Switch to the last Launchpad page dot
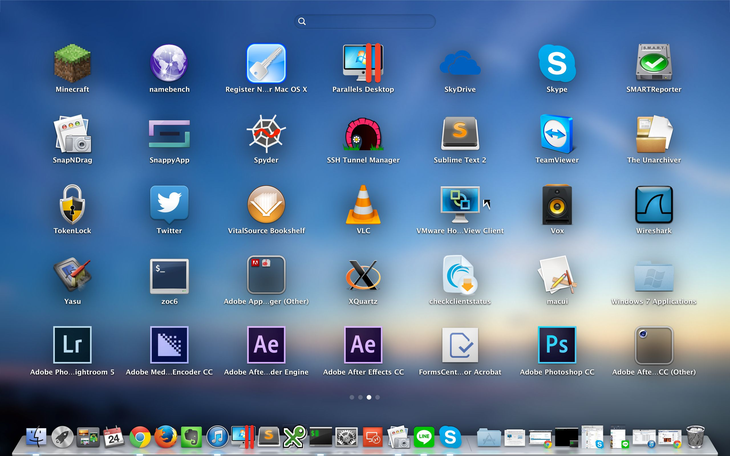The height and width of the screenshot is (456, 730). pyautogui.click(x=378, y=397)
